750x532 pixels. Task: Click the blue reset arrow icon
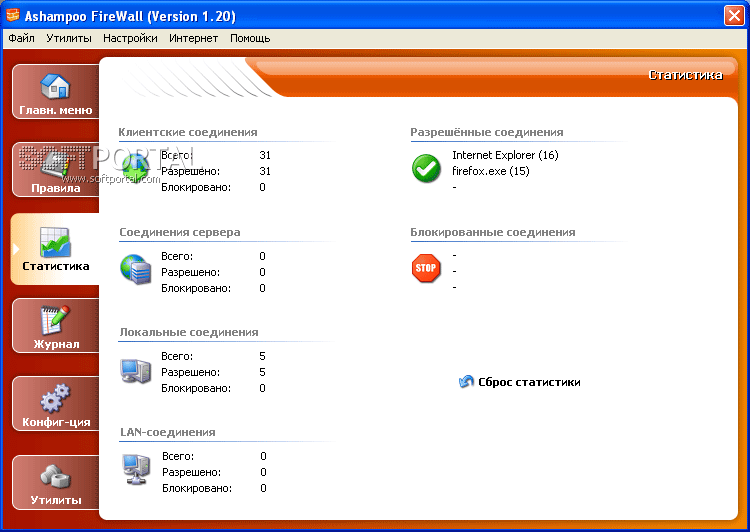click(x=466, y=381)
